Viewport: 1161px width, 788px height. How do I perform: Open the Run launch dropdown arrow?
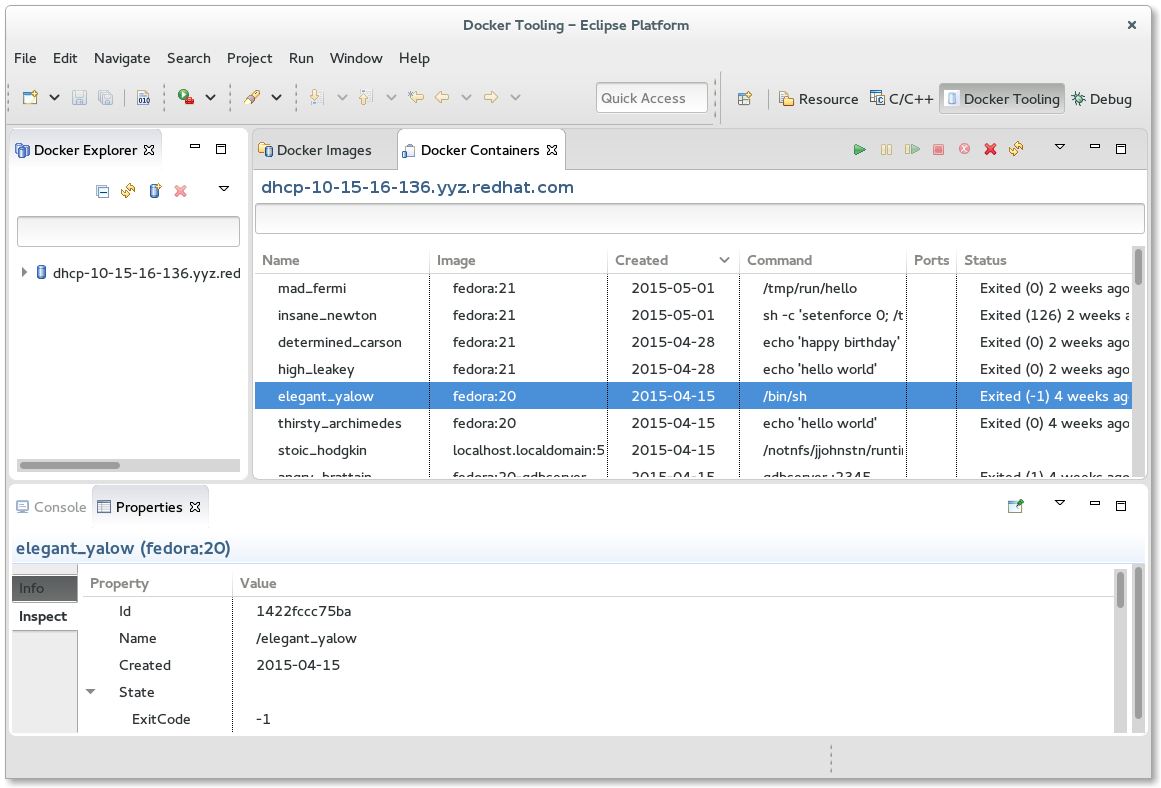click(x=210, y=97)
